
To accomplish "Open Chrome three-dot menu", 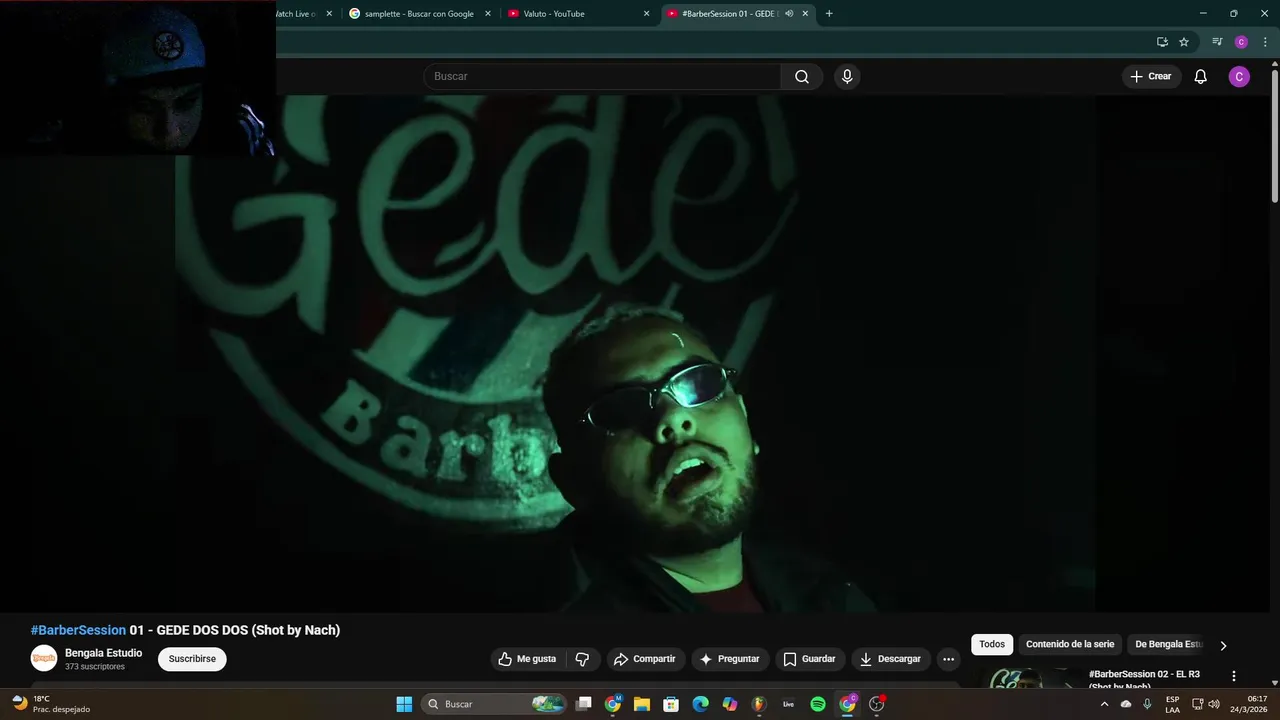I will click(x=1264, y=42).
